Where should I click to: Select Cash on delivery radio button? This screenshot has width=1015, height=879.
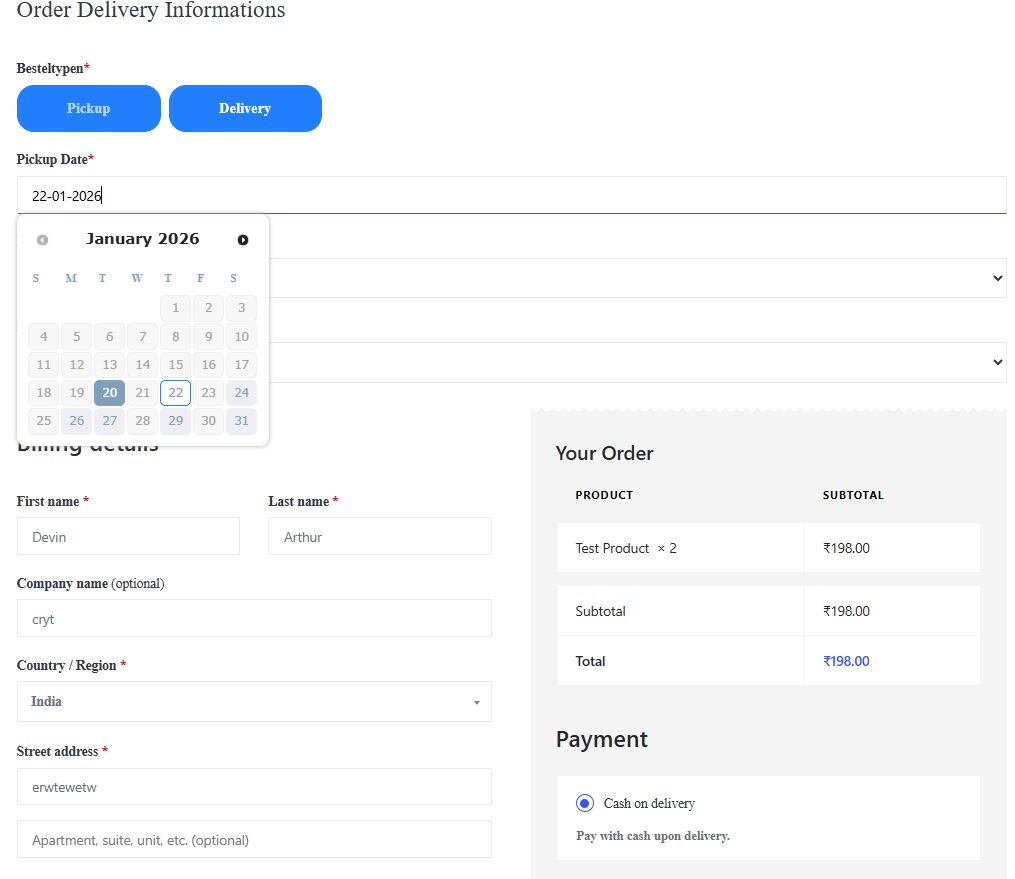click(x=585, y=803)
